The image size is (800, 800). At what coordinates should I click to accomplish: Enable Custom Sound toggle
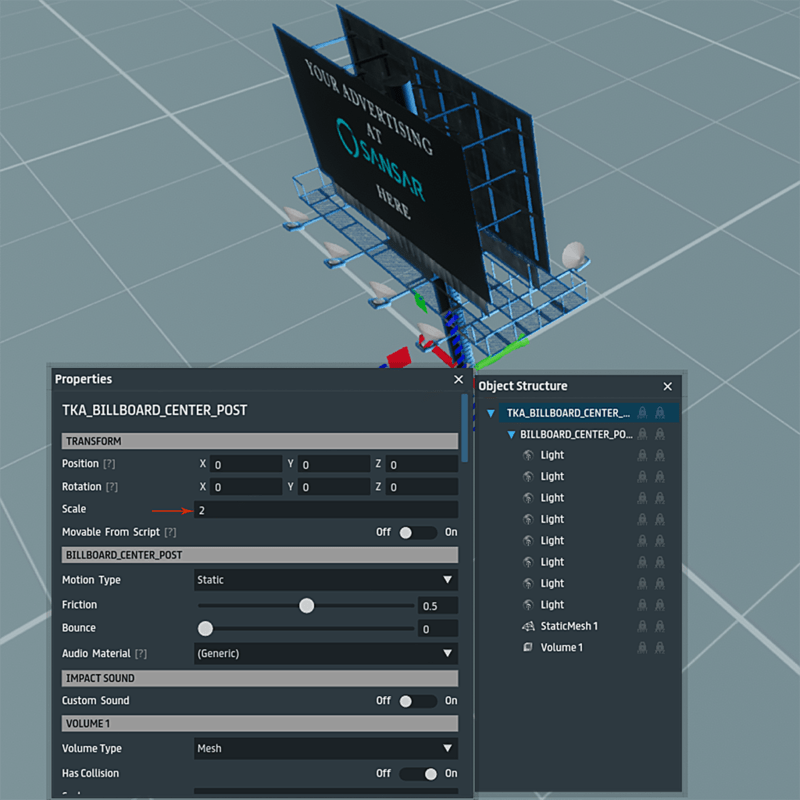pyautogui.click(x=418, y=701)
